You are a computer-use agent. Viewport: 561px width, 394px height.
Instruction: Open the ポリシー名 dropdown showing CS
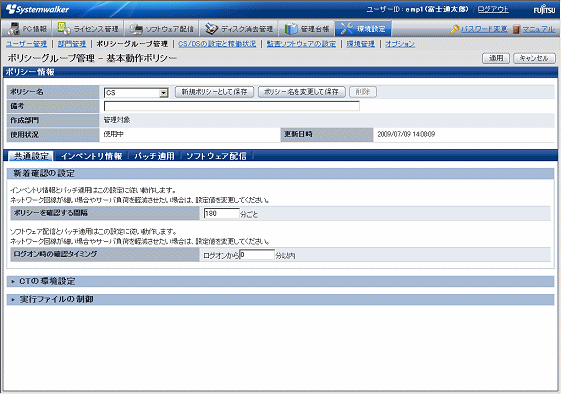coord(136,93)
